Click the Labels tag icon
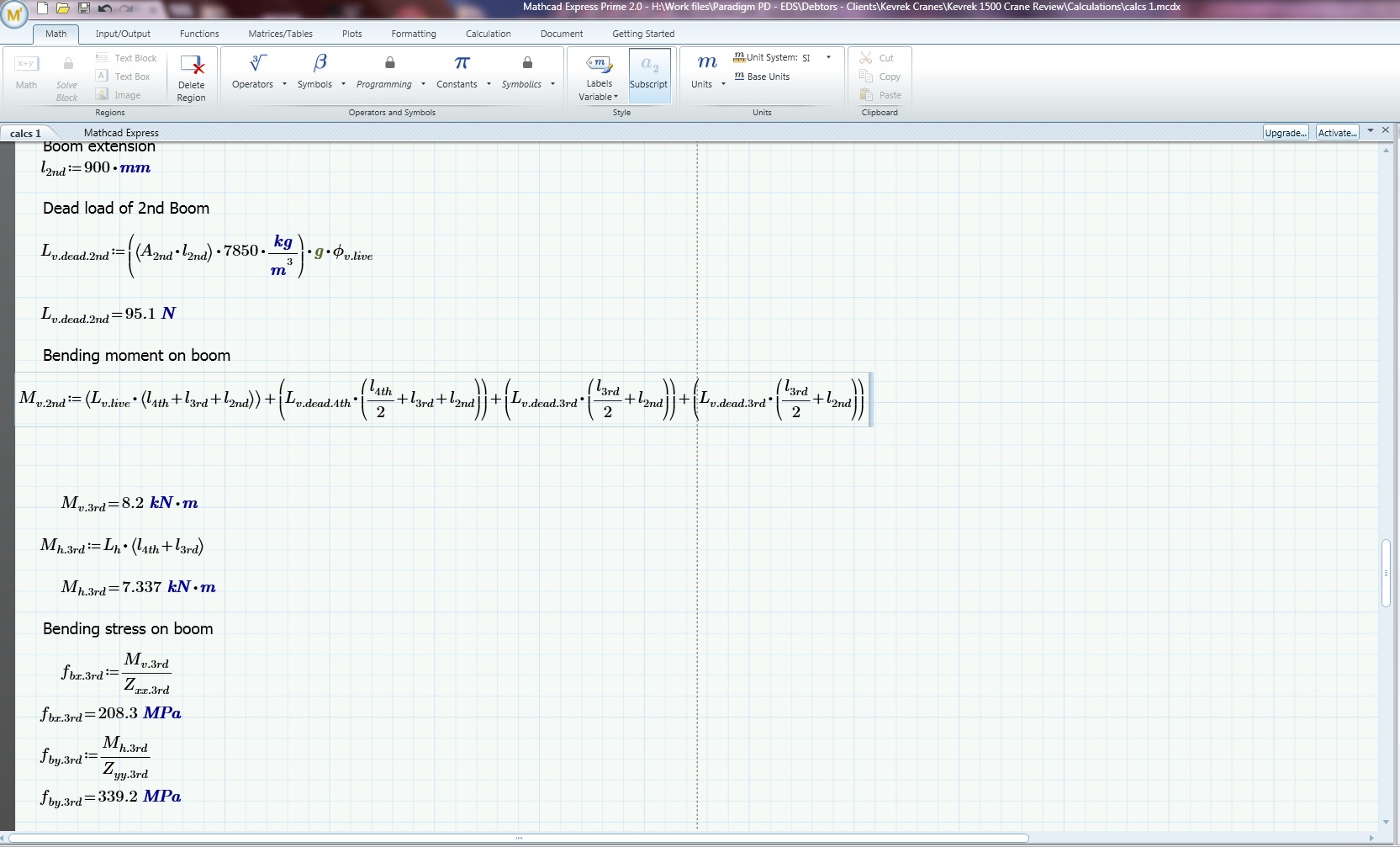The width and height of the screenshot is (1400, 847). click(599, 63)
